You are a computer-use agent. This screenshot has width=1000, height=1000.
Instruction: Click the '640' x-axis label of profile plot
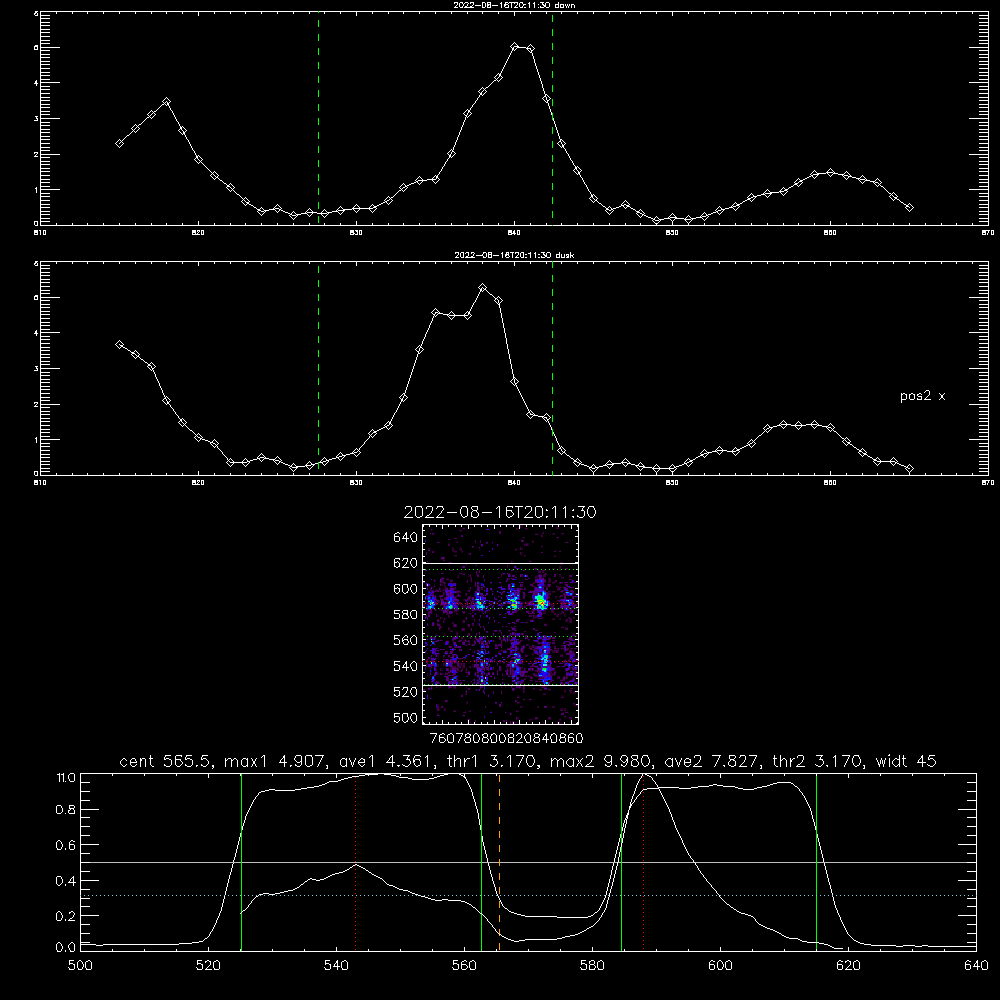[976, 966]
